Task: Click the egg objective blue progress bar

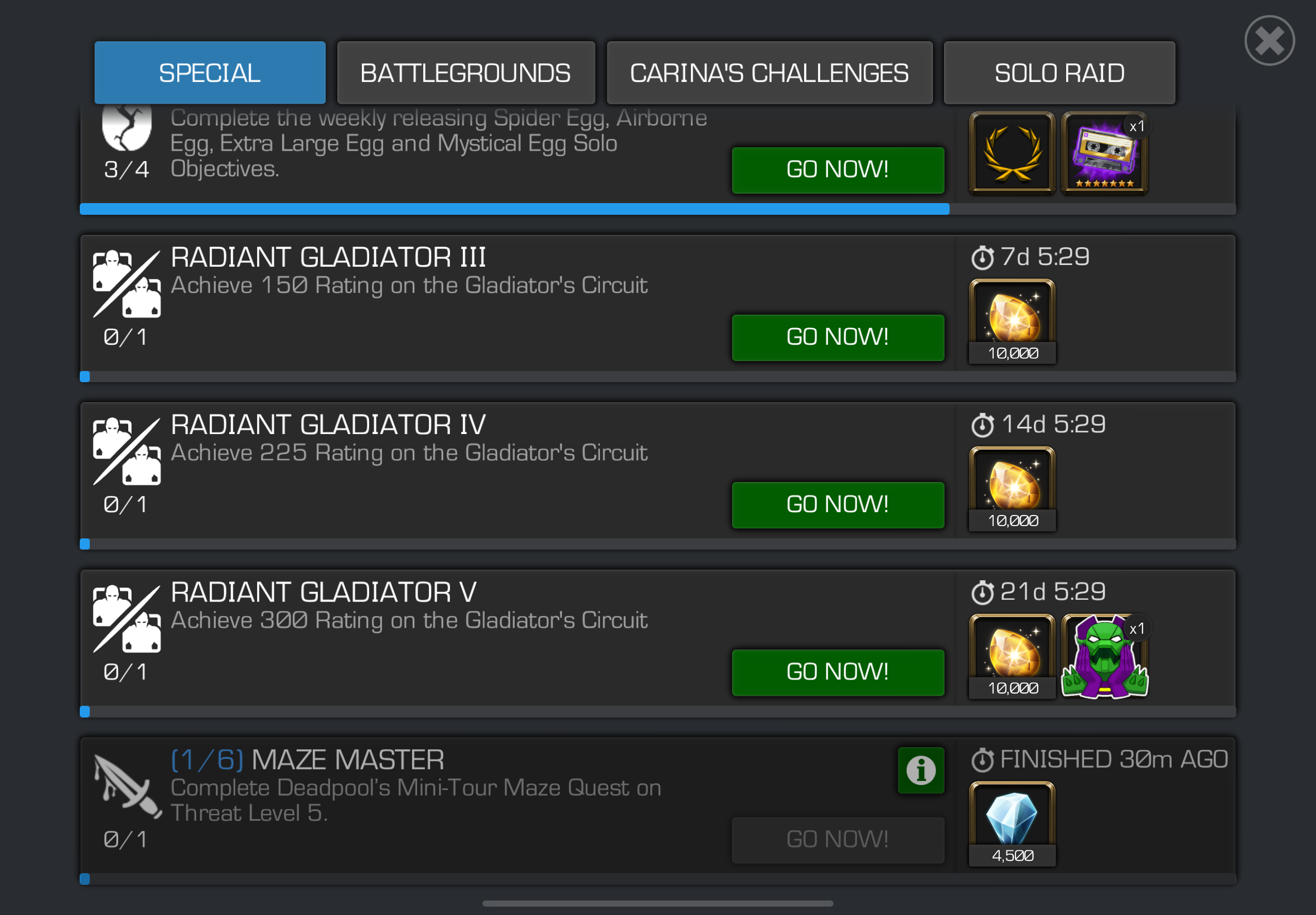Action: tap(515, 209)
